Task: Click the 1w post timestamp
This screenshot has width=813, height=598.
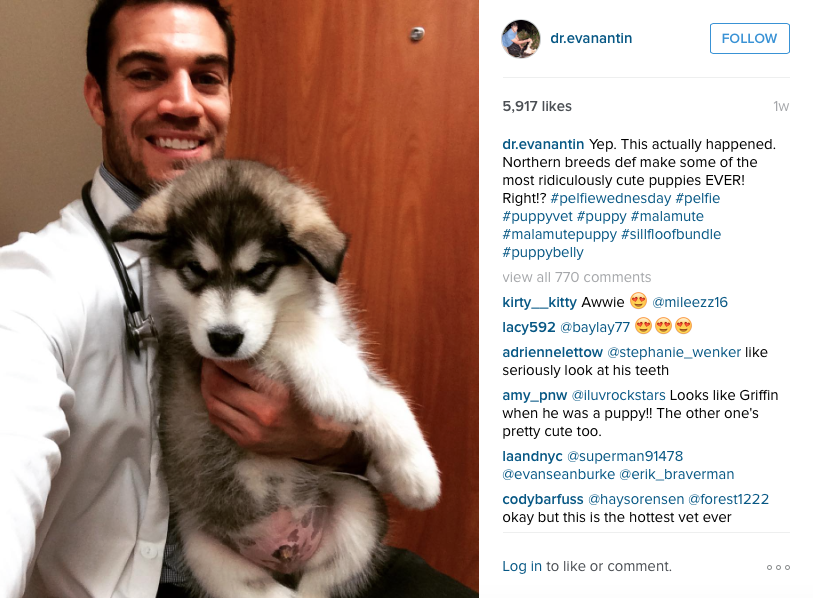Action: point(781,106)
